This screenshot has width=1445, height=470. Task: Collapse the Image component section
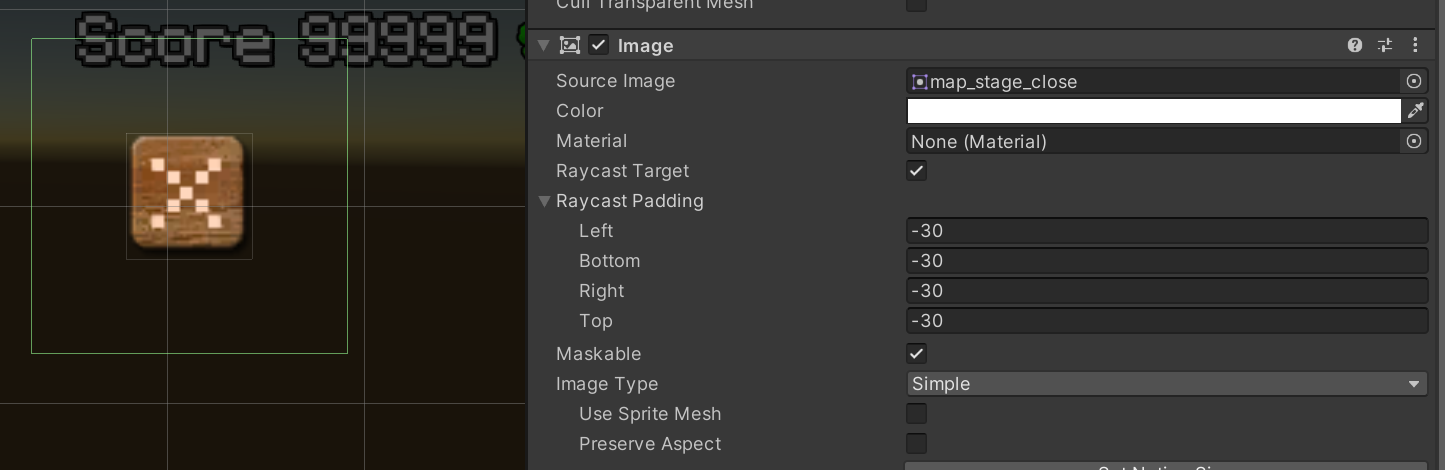tap(543, 45)
